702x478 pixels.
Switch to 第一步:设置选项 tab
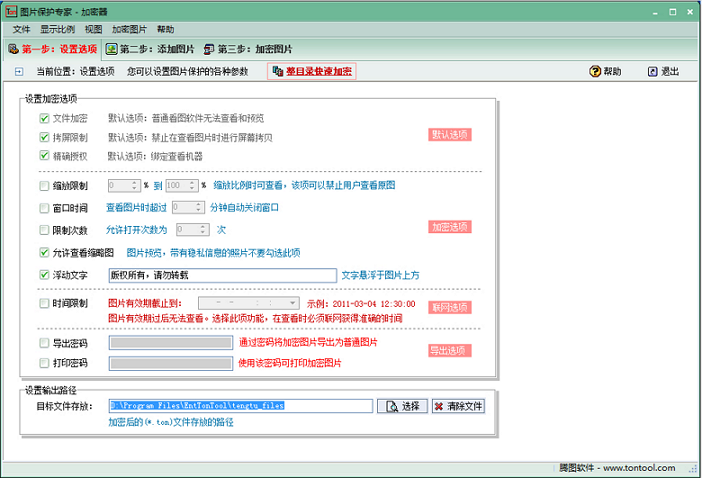pyautogui.click(x=53, y=49)
